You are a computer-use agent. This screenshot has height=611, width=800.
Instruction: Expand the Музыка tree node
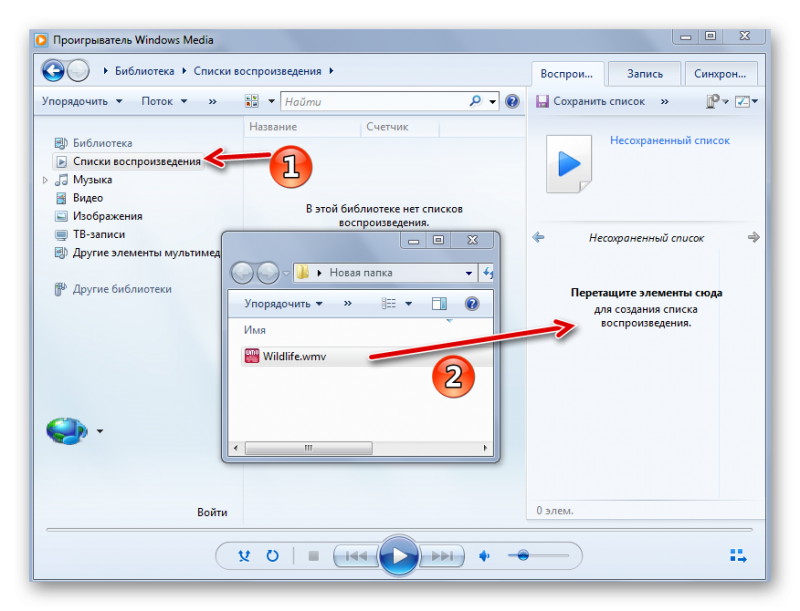coord(45,180)
